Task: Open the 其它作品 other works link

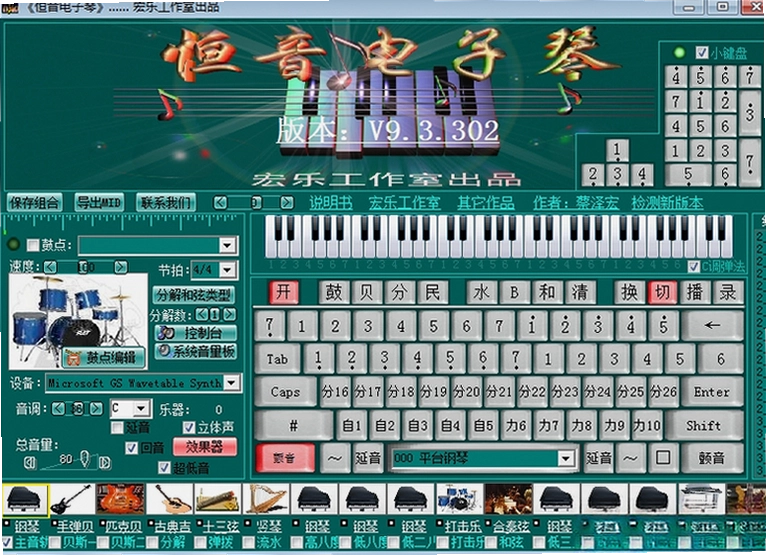Action: tap(486, 202)
